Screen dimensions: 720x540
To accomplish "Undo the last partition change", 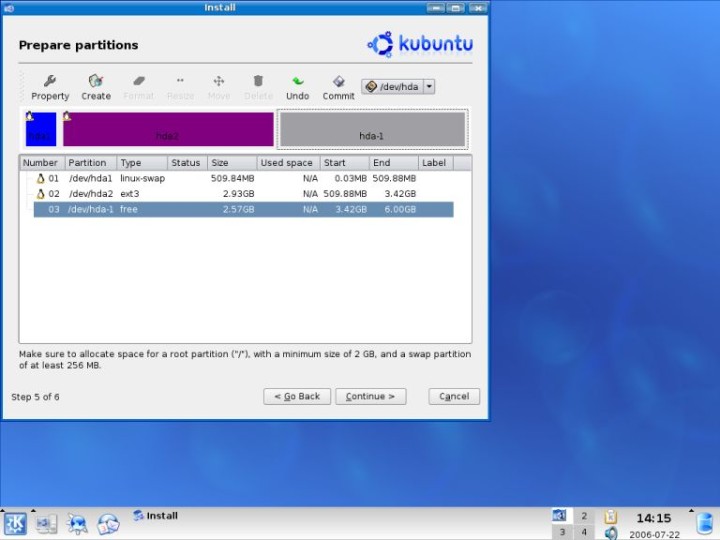I will point(298,87).
